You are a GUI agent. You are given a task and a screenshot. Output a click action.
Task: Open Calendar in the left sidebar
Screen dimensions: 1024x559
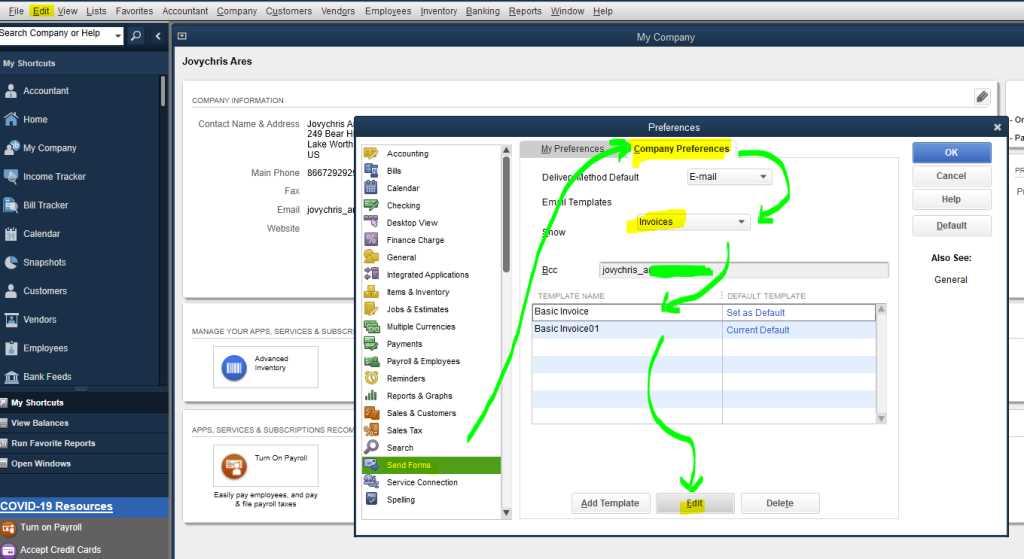click(42, 234)
